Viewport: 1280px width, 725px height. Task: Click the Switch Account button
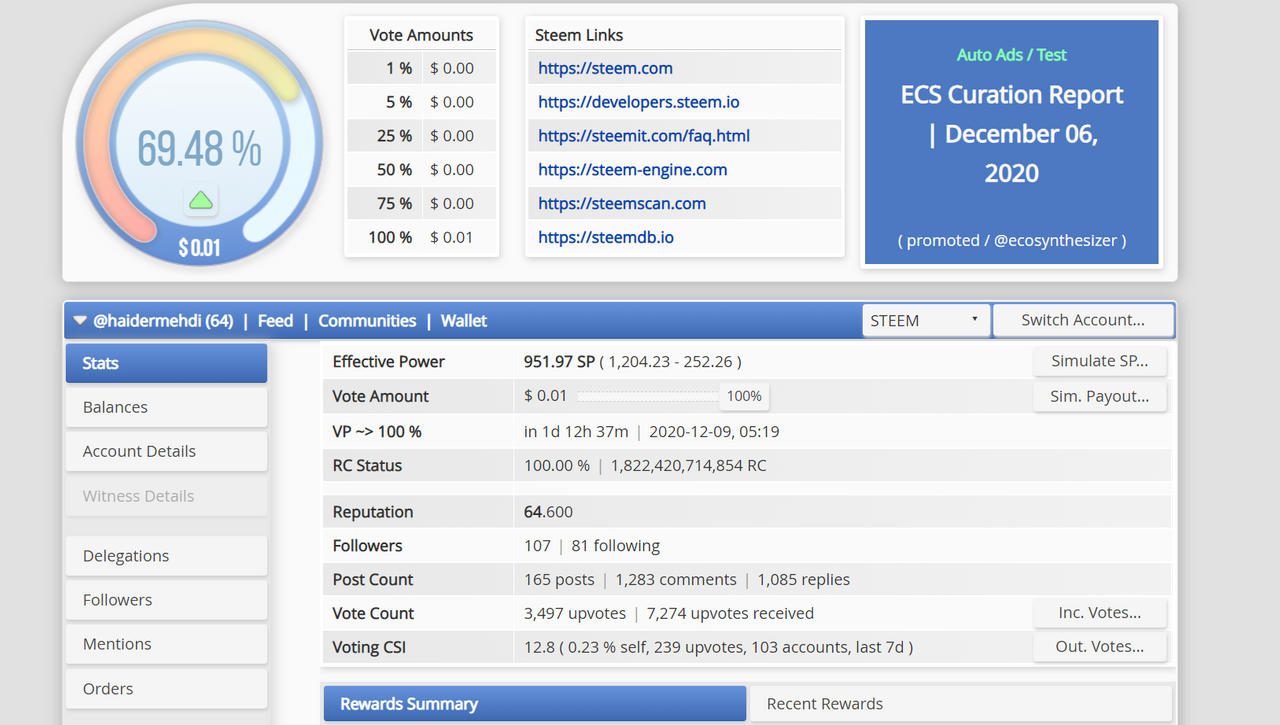1083,320
